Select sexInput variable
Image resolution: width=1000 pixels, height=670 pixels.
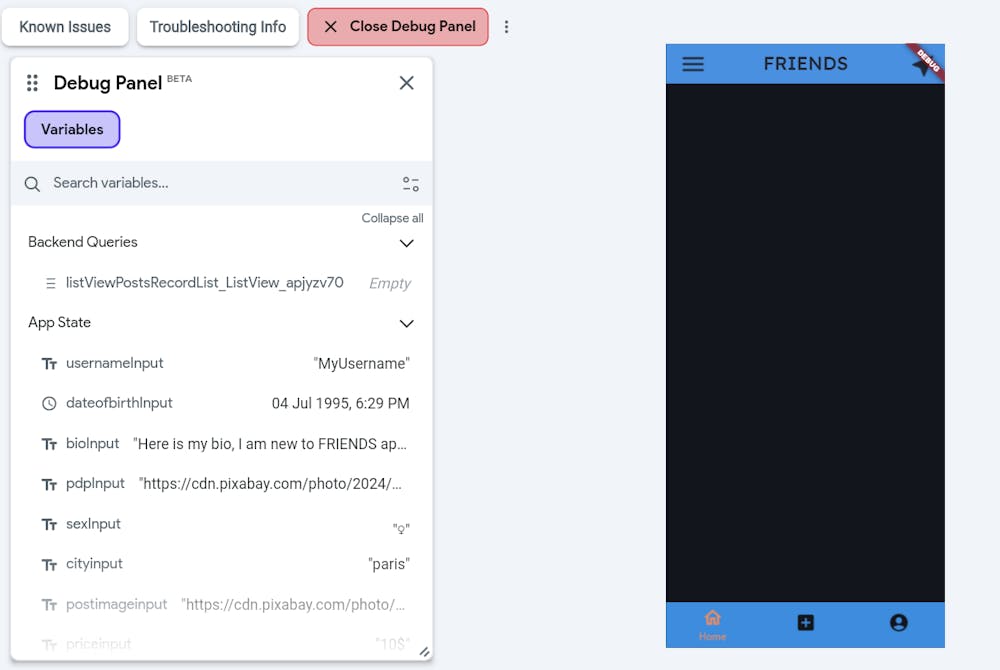[221, 524]
